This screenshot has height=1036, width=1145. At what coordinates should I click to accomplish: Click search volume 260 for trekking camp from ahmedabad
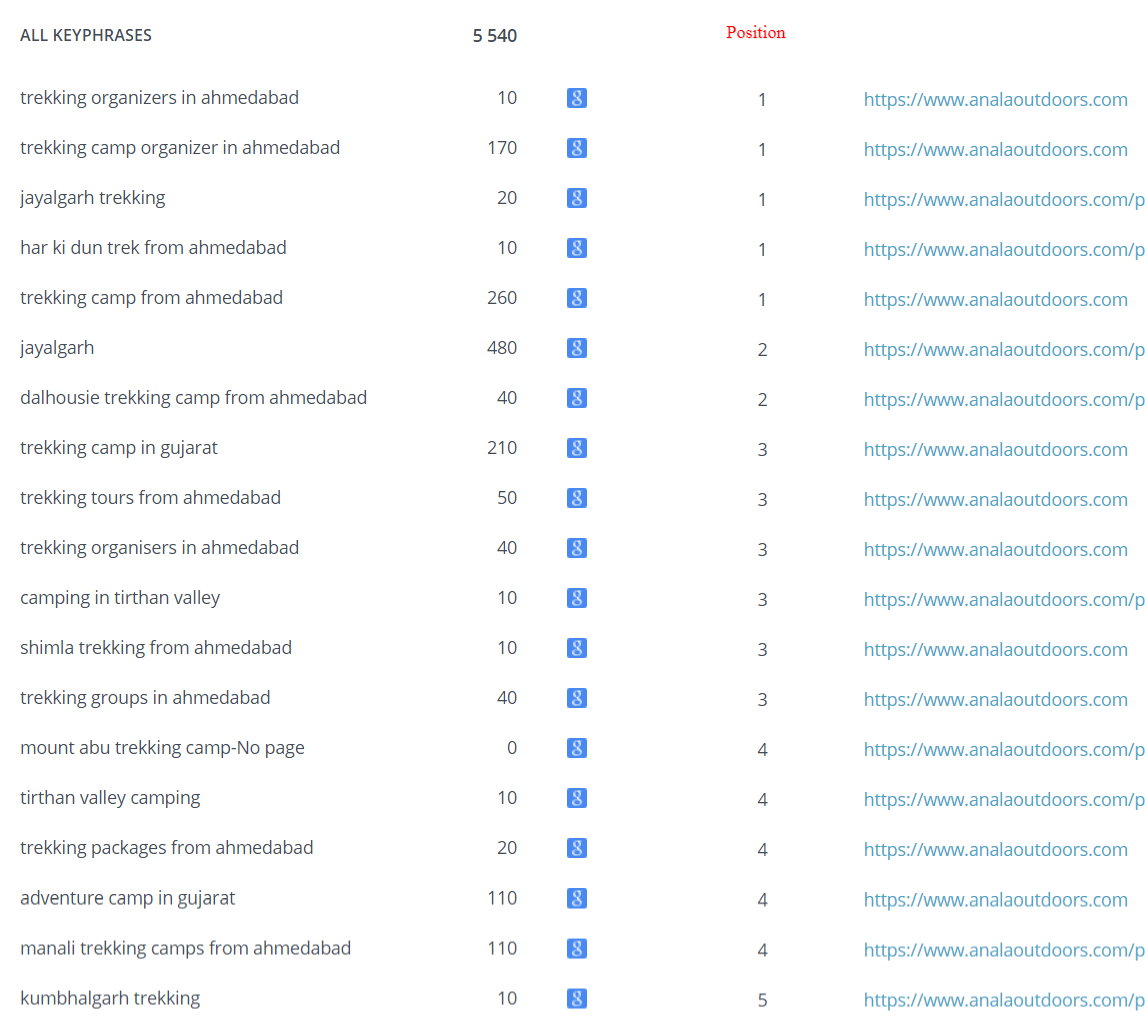coord(502,298)
